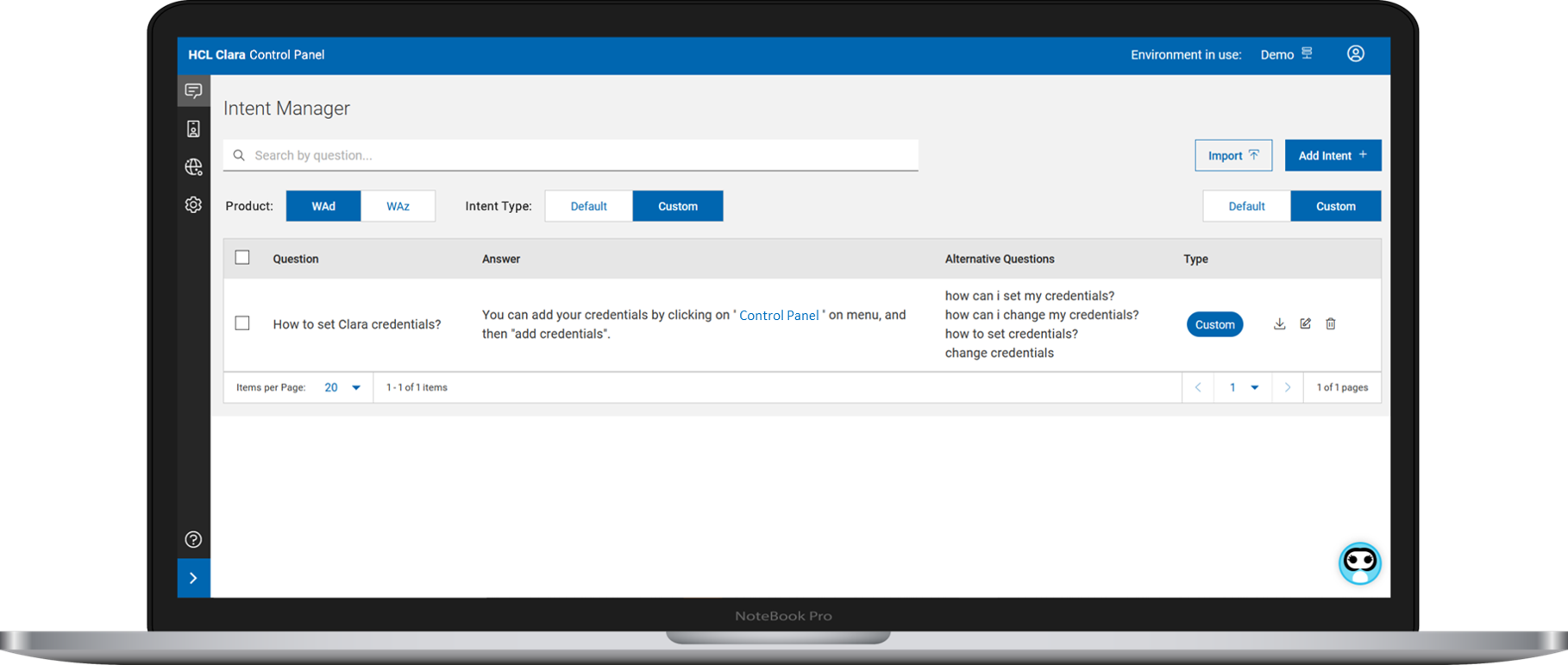Click the Import button
Viewport: 1568px width, 665px height.
(1233, 155)
